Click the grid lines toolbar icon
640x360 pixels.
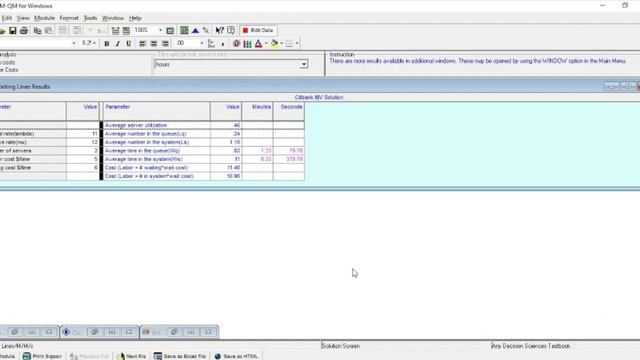tap(289, 44)
